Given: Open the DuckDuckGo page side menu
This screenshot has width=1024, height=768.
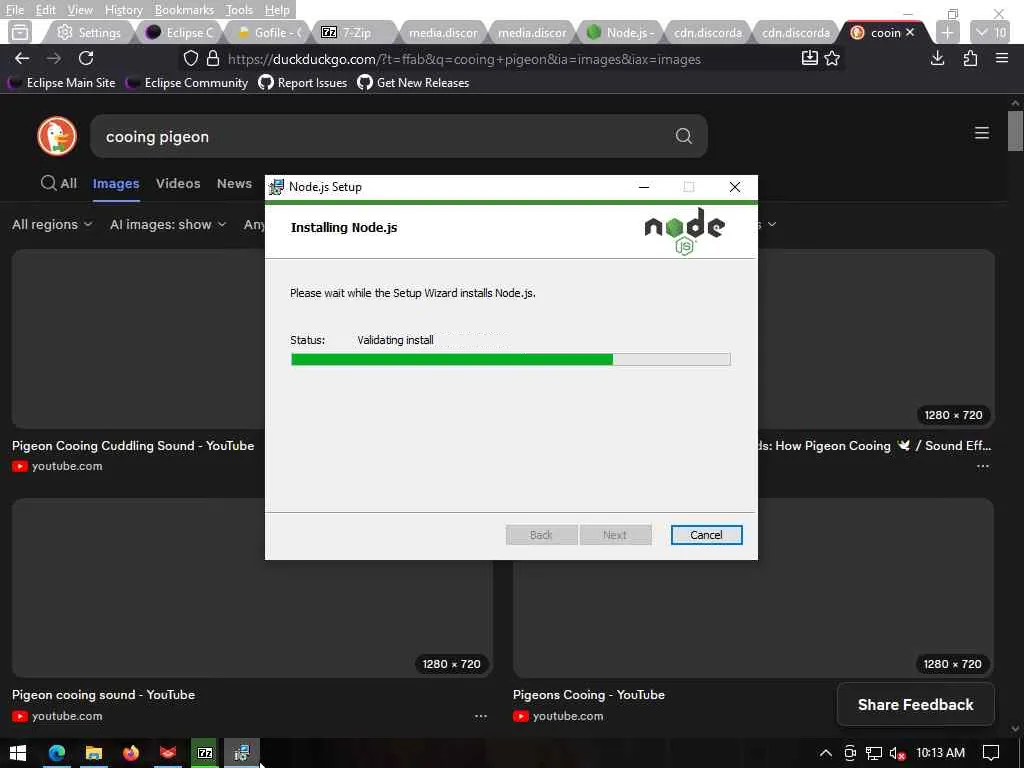Looking at the screenshot, I should [x=982, y=133].
